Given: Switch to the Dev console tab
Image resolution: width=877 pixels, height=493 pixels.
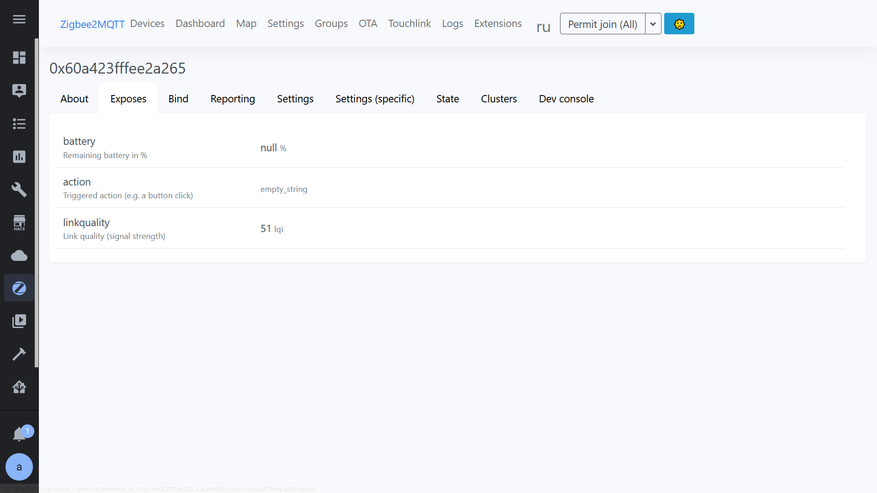Looking at the screenshot, I should click(x=566, y=99).
